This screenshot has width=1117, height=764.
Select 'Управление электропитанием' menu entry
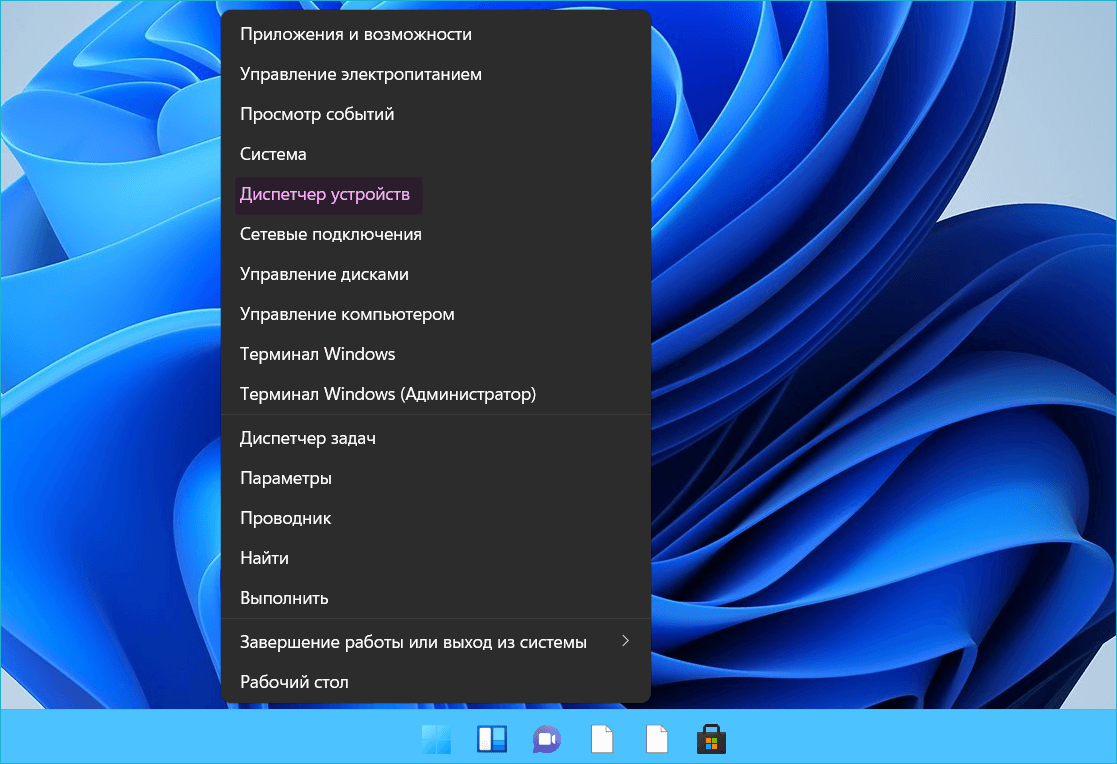pyautogui.click(x=361, y=74)
